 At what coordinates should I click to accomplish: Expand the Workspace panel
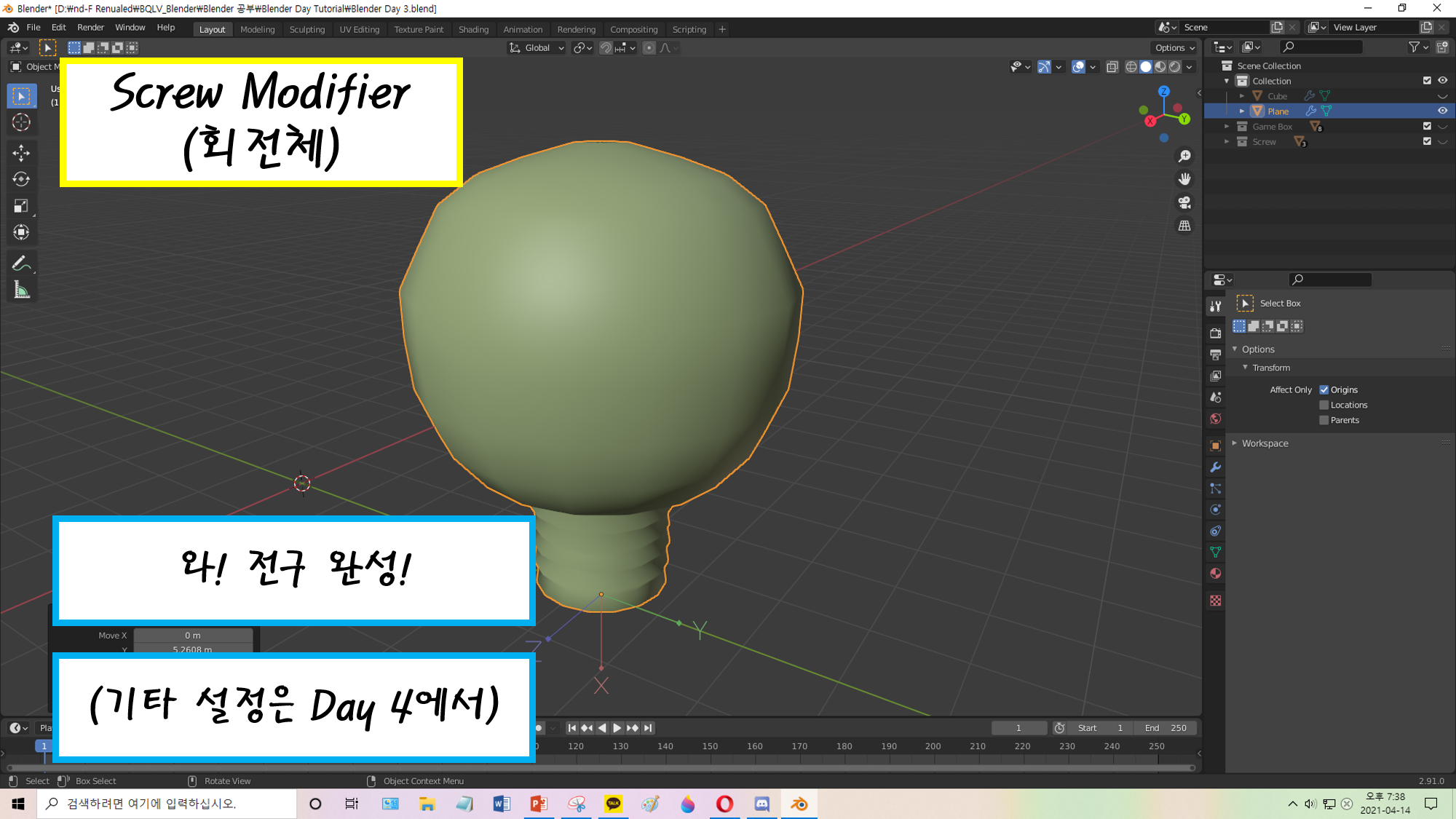point(1265,443)
